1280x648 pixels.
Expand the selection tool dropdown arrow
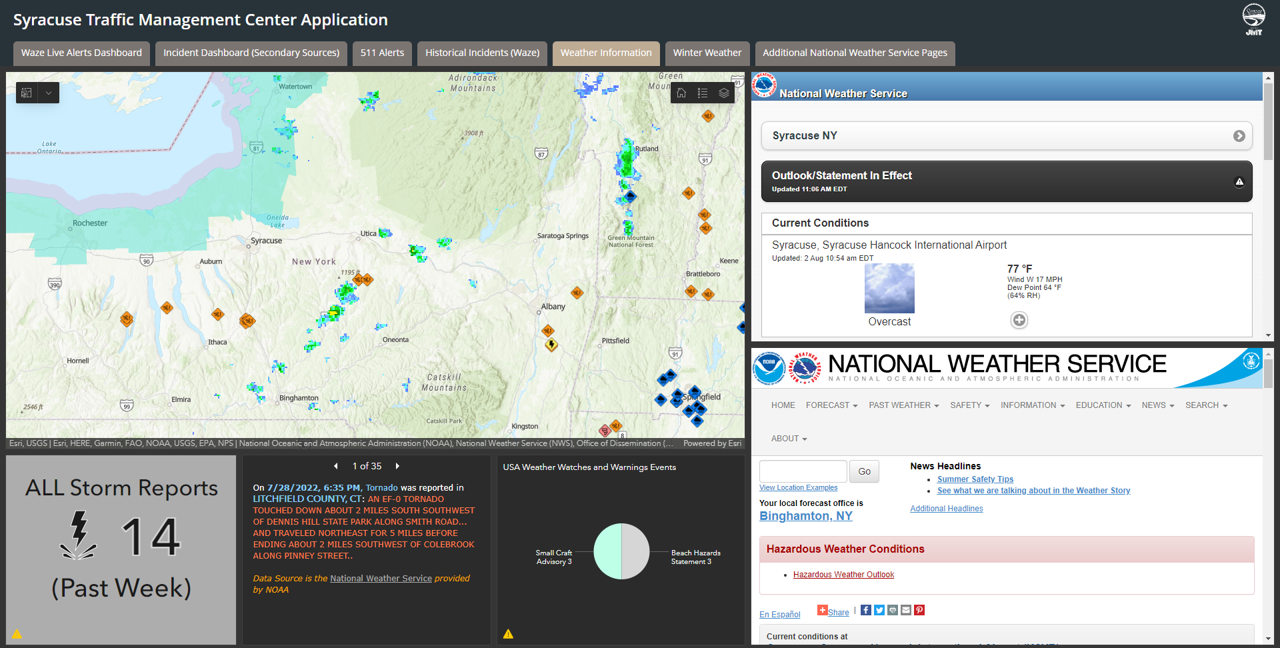48,93
